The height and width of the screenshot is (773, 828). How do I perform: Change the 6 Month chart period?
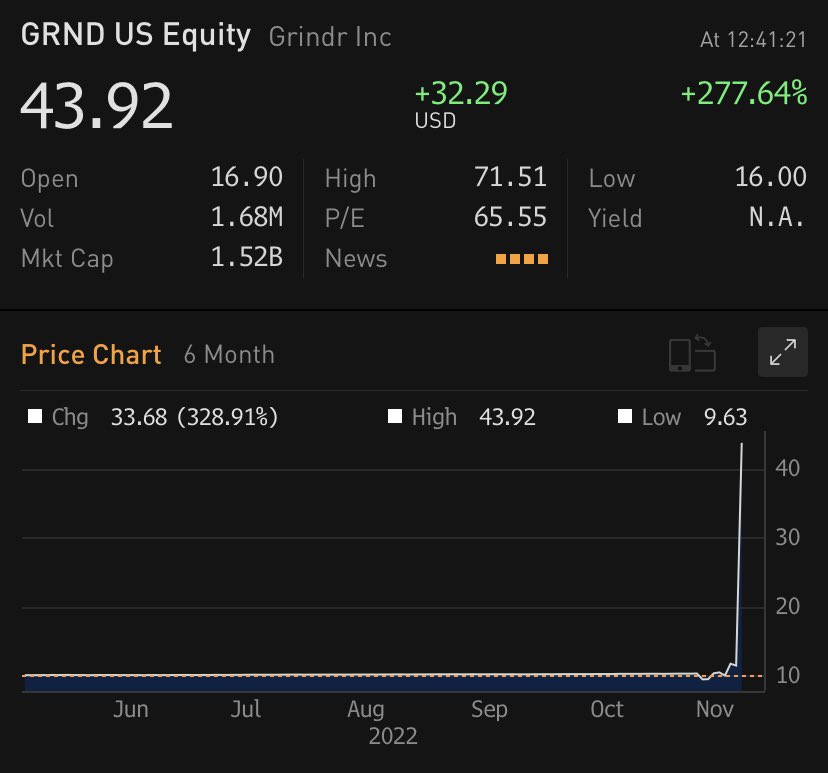(x=229, y=354)
